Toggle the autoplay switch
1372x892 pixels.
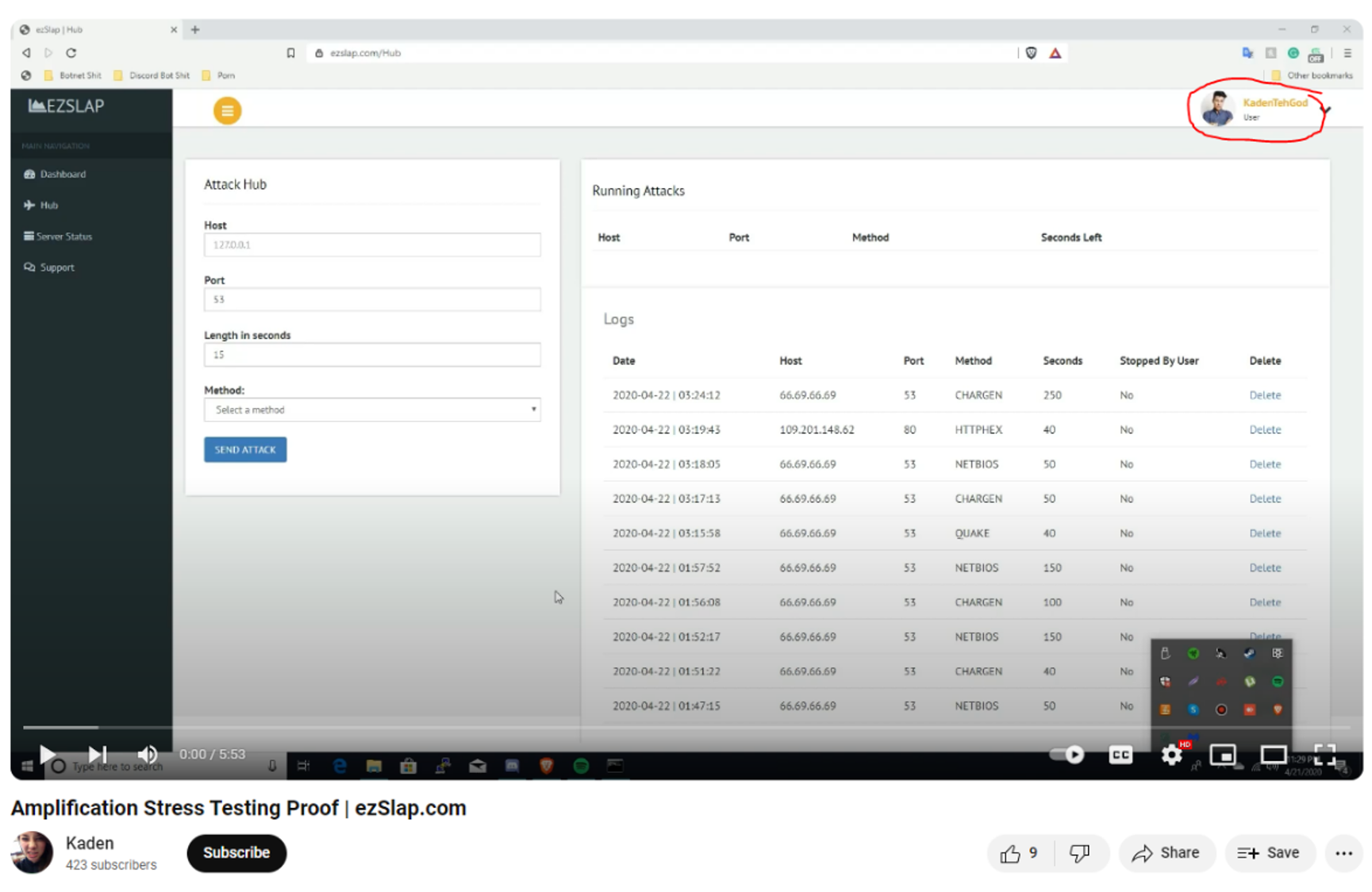[1067, 754]
